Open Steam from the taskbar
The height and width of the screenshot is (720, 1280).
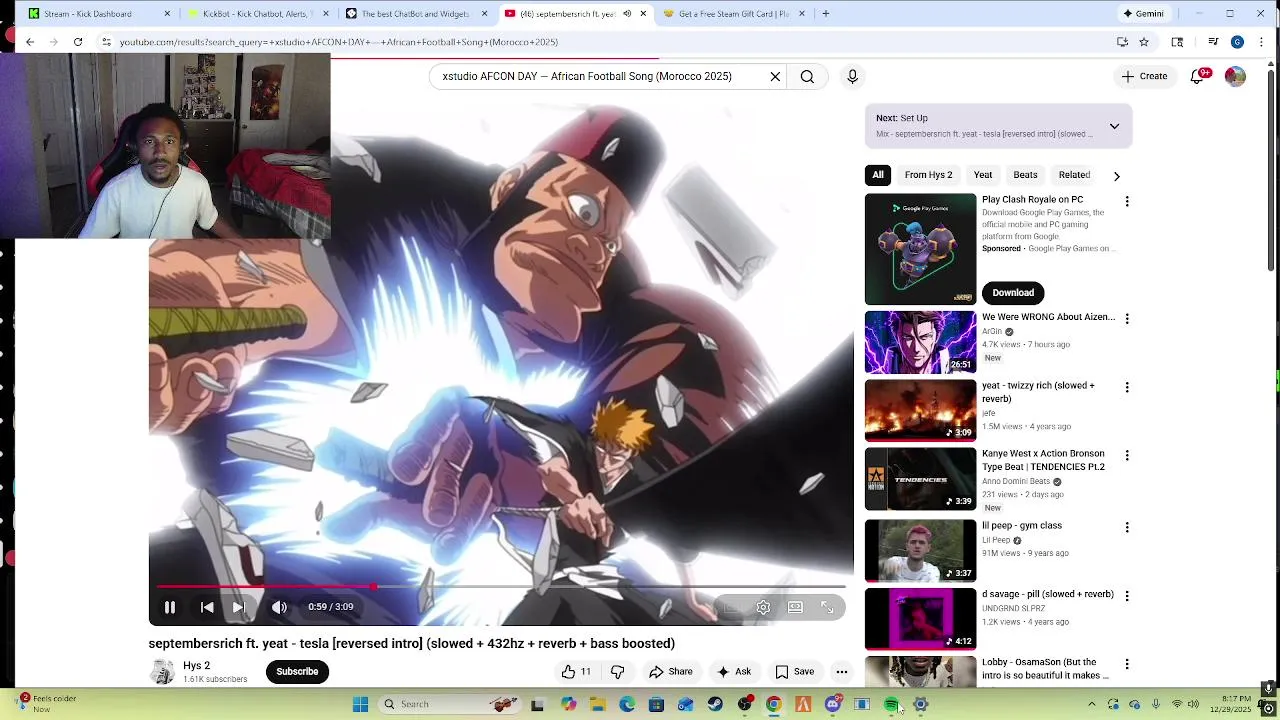(x=715, y=704)
